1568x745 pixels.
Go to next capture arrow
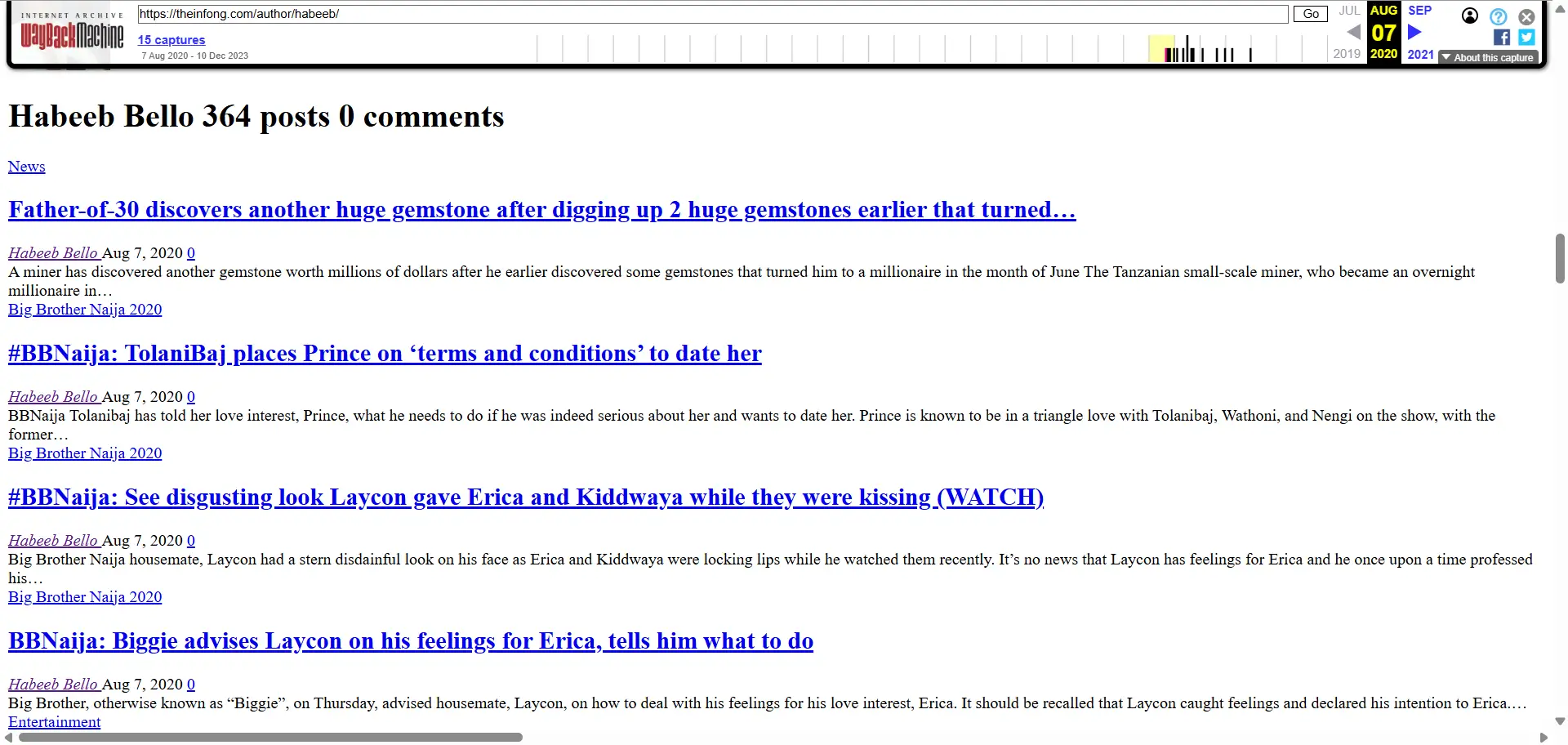tap(1415, 32)
